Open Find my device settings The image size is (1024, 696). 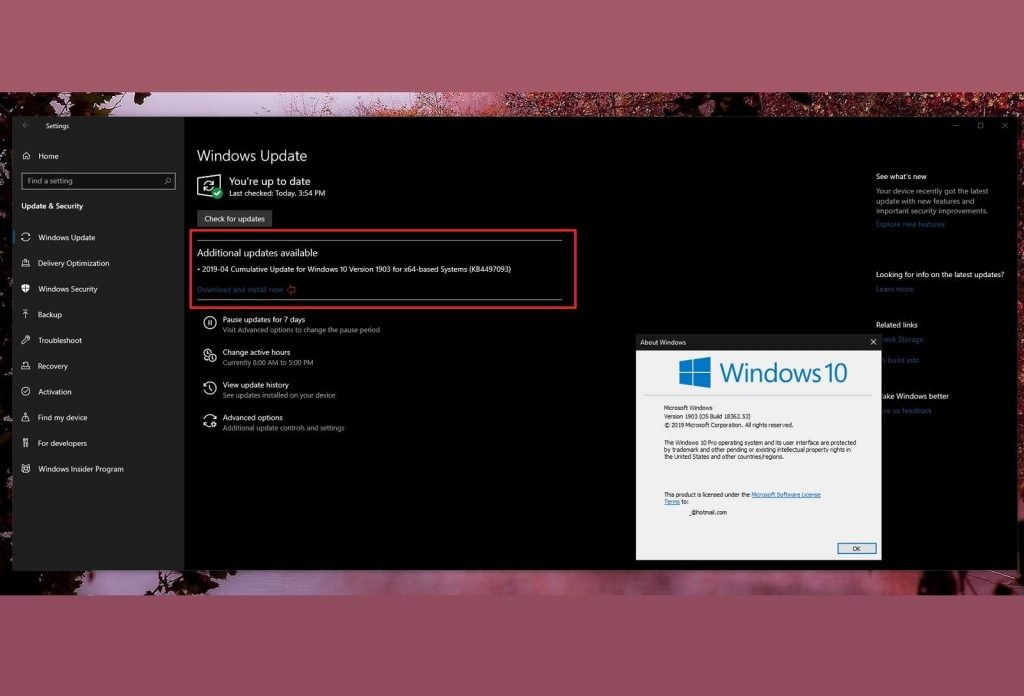pyautogui.click(x=62, y=418)
